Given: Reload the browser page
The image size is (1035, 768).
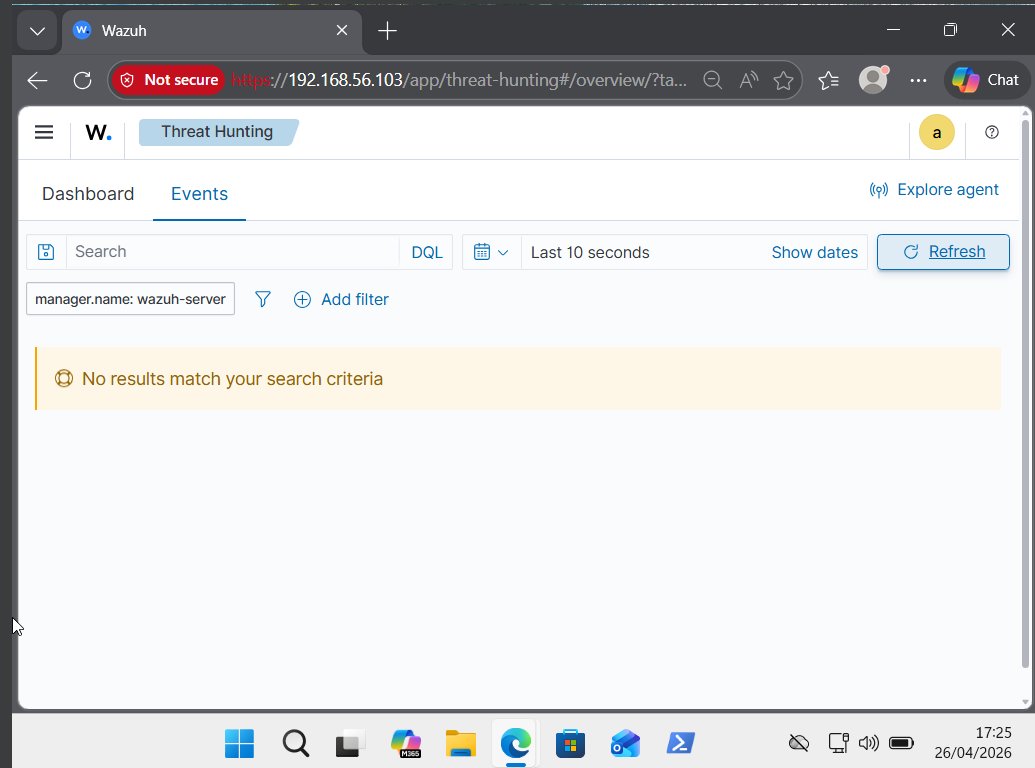Looking at the screenshot, I should tap(82, 80).
